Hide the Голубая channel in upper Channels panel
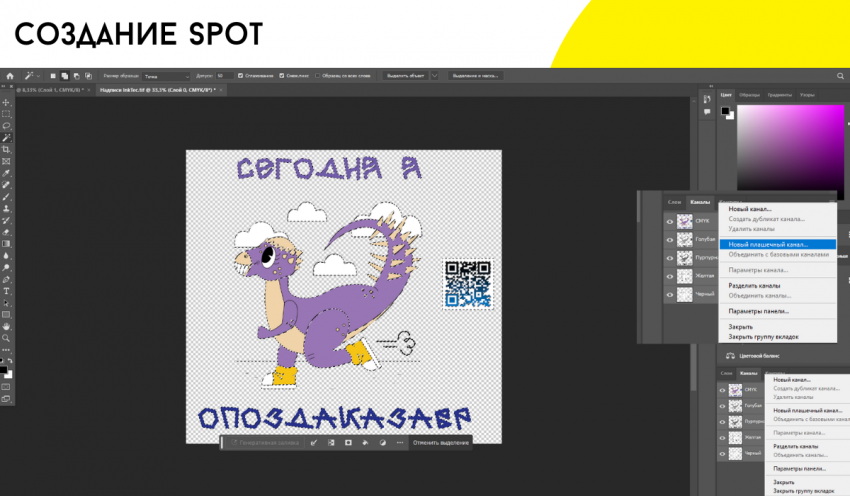 (669, 240)
